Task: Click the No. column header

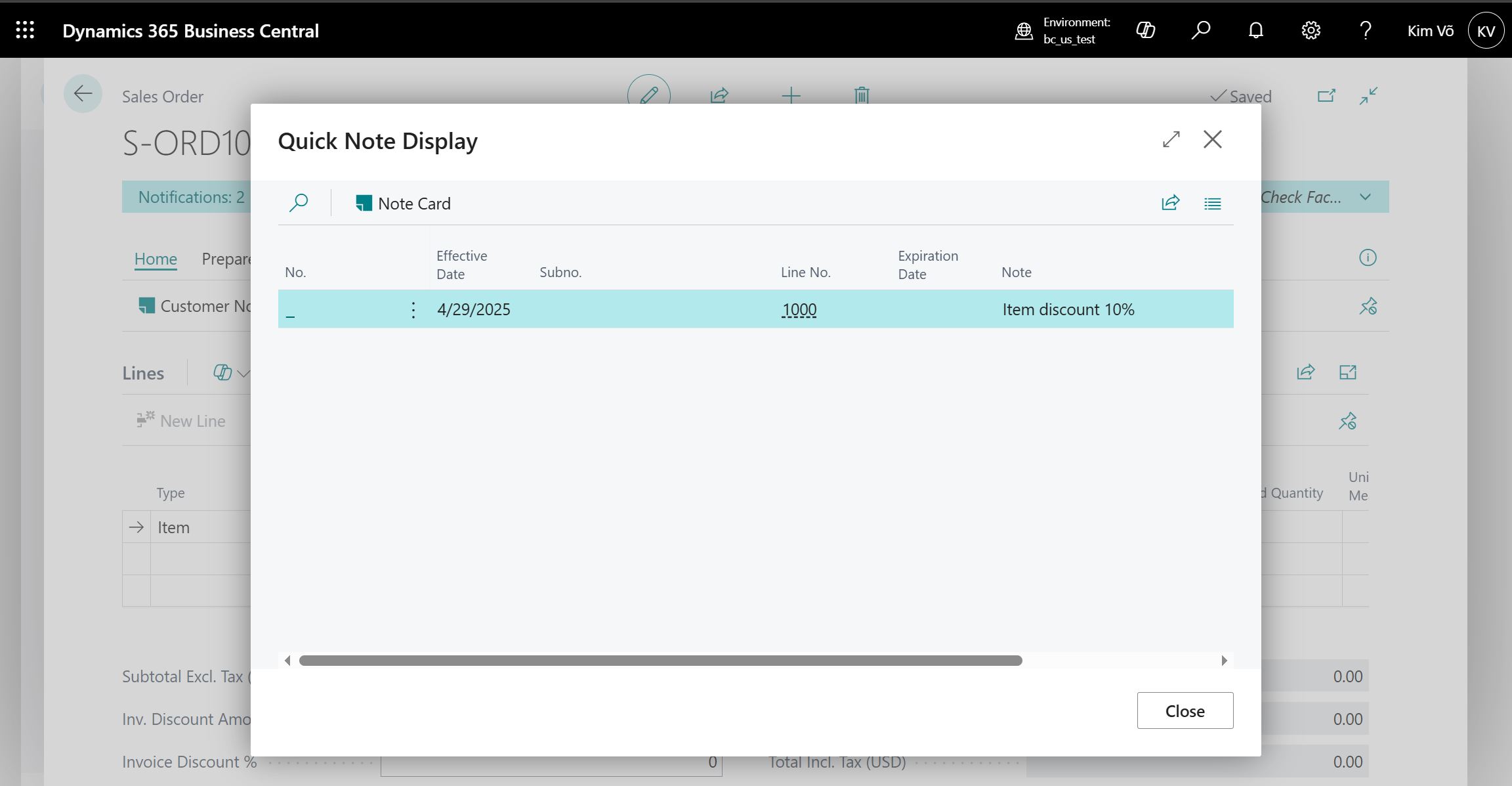Action: tap(295, 272)
